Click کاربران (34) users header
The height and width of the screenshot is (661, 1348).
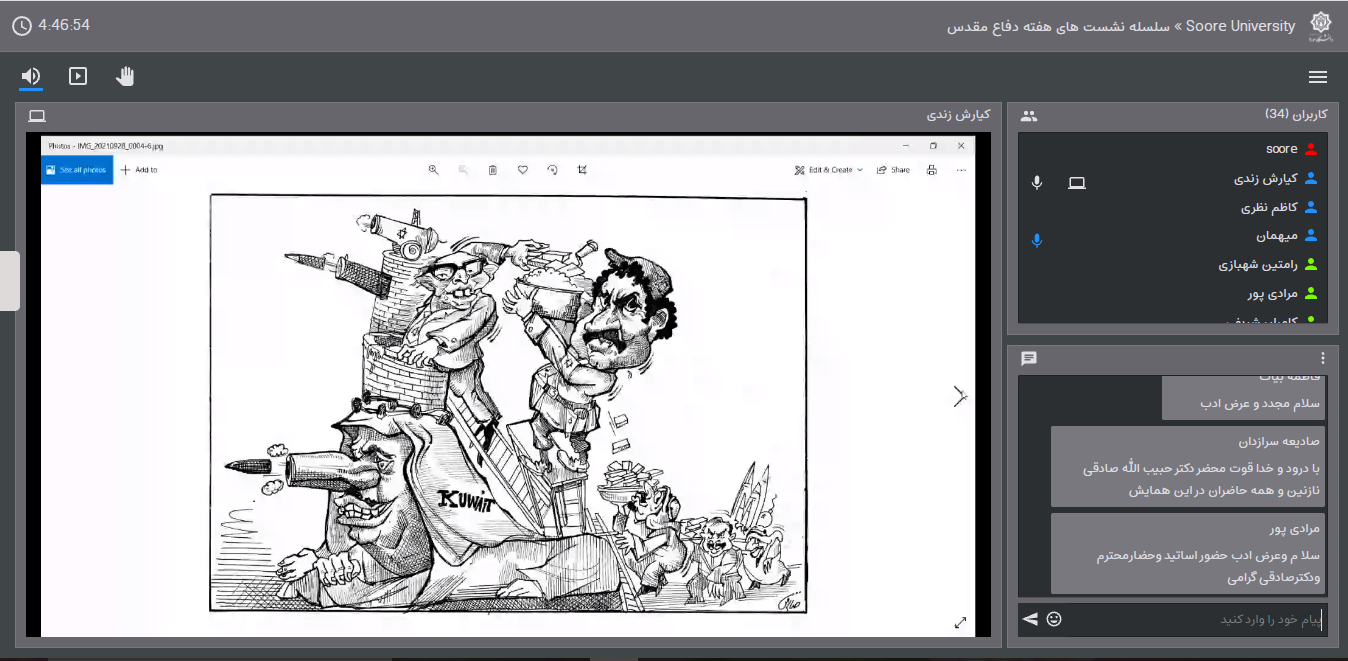(1296, 114)
